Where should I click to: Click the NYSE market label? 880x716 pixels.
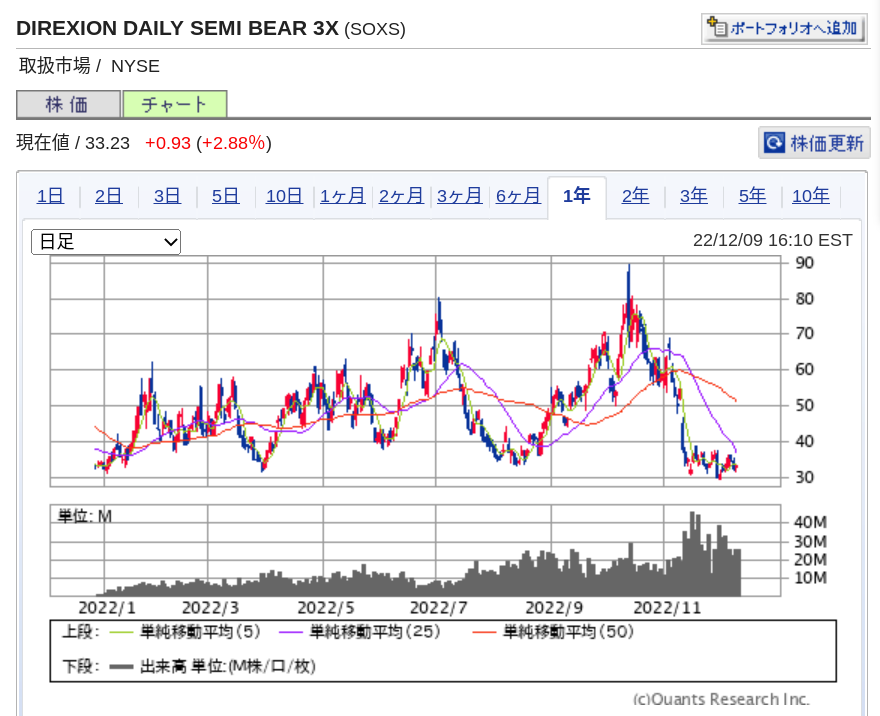[x=135, y=66]
